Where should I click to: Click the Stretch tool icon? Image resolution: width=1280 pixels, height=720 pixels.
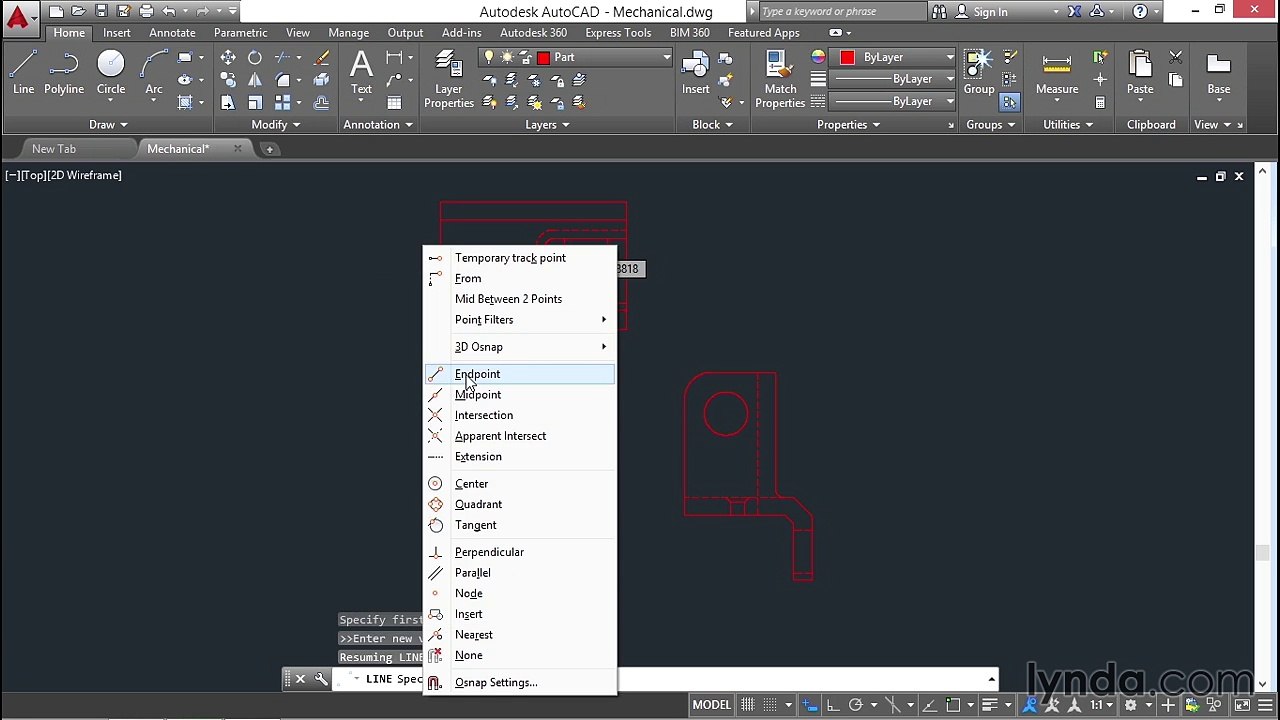(x=228, y=102)
